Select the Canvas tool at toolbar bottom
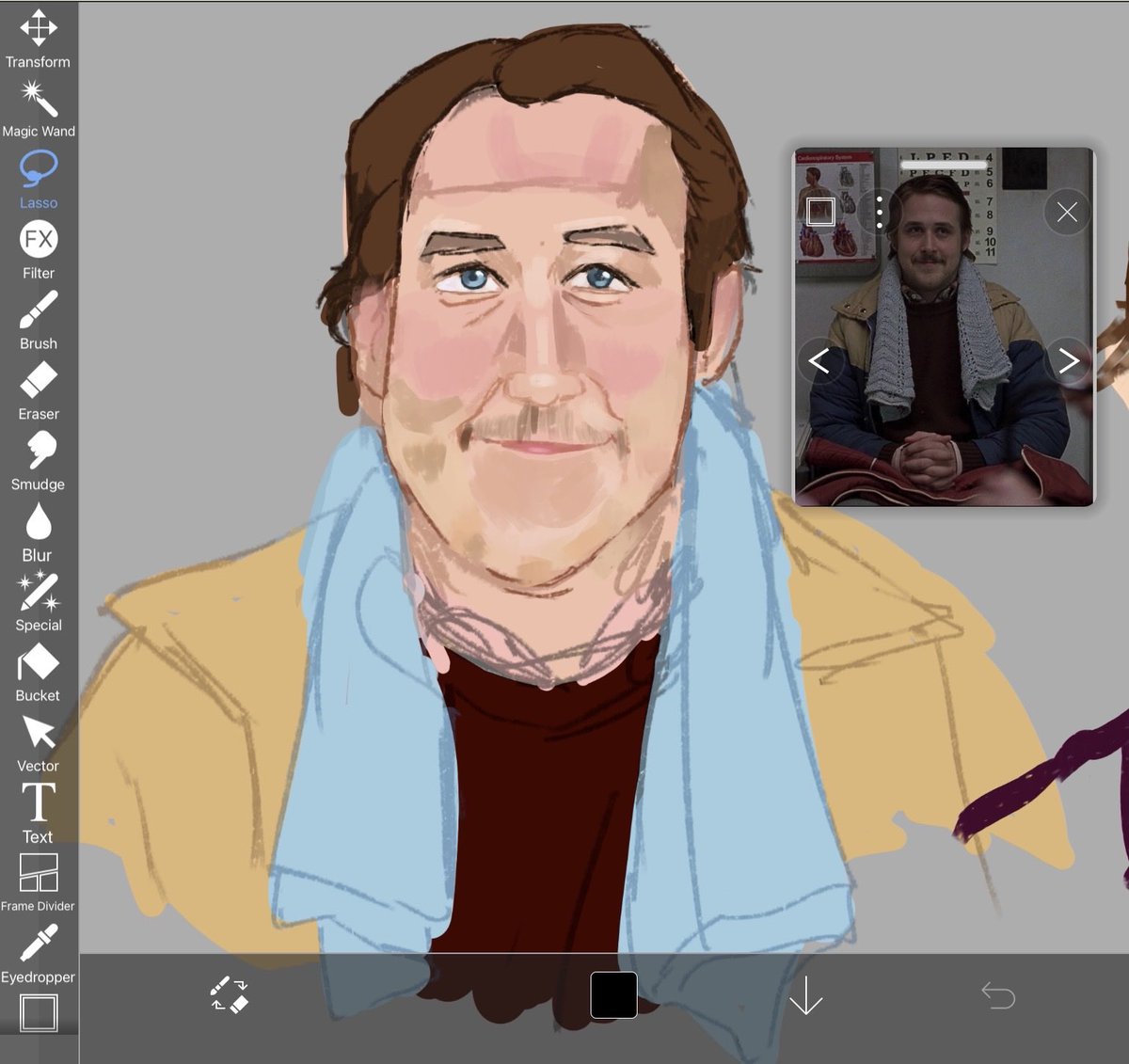This screenshot has width=1129, height=1064. [x=39, y=1013]
